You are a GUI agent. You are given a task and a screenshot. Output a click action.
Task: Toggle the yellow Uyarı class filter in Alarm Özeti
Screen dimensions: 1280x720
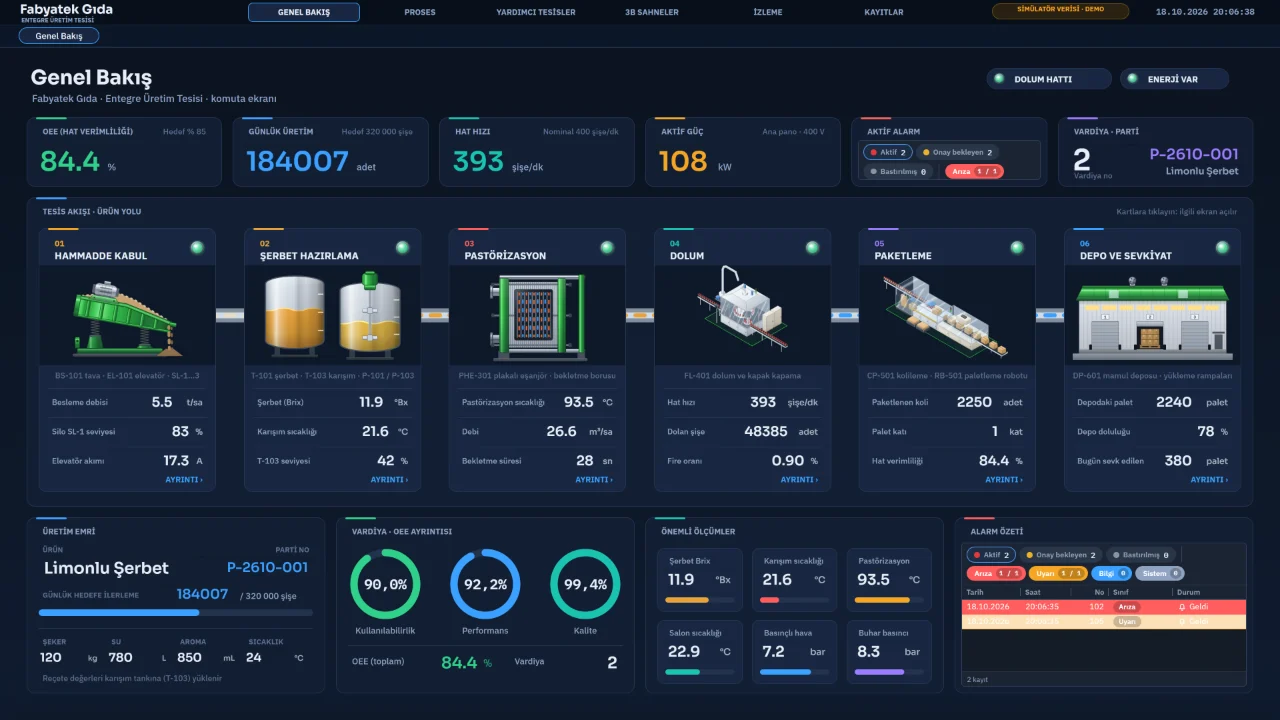pos(1058,573)
